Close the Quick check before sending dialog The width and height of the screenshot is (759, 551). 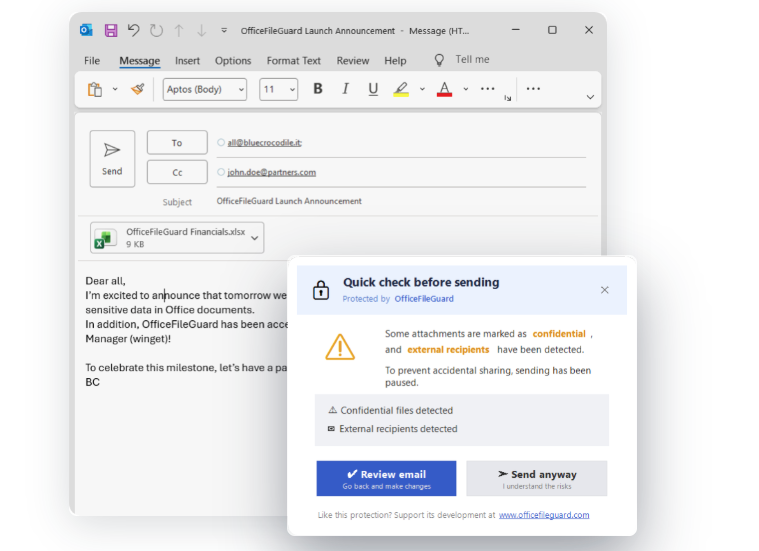coord(605,290)
